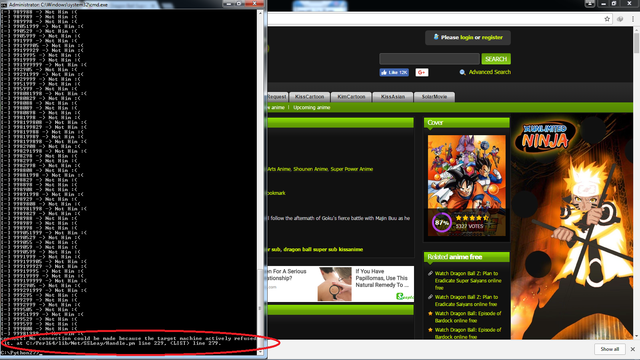Click the Related anime free header

pyautogui.click(x=467, y=257)
